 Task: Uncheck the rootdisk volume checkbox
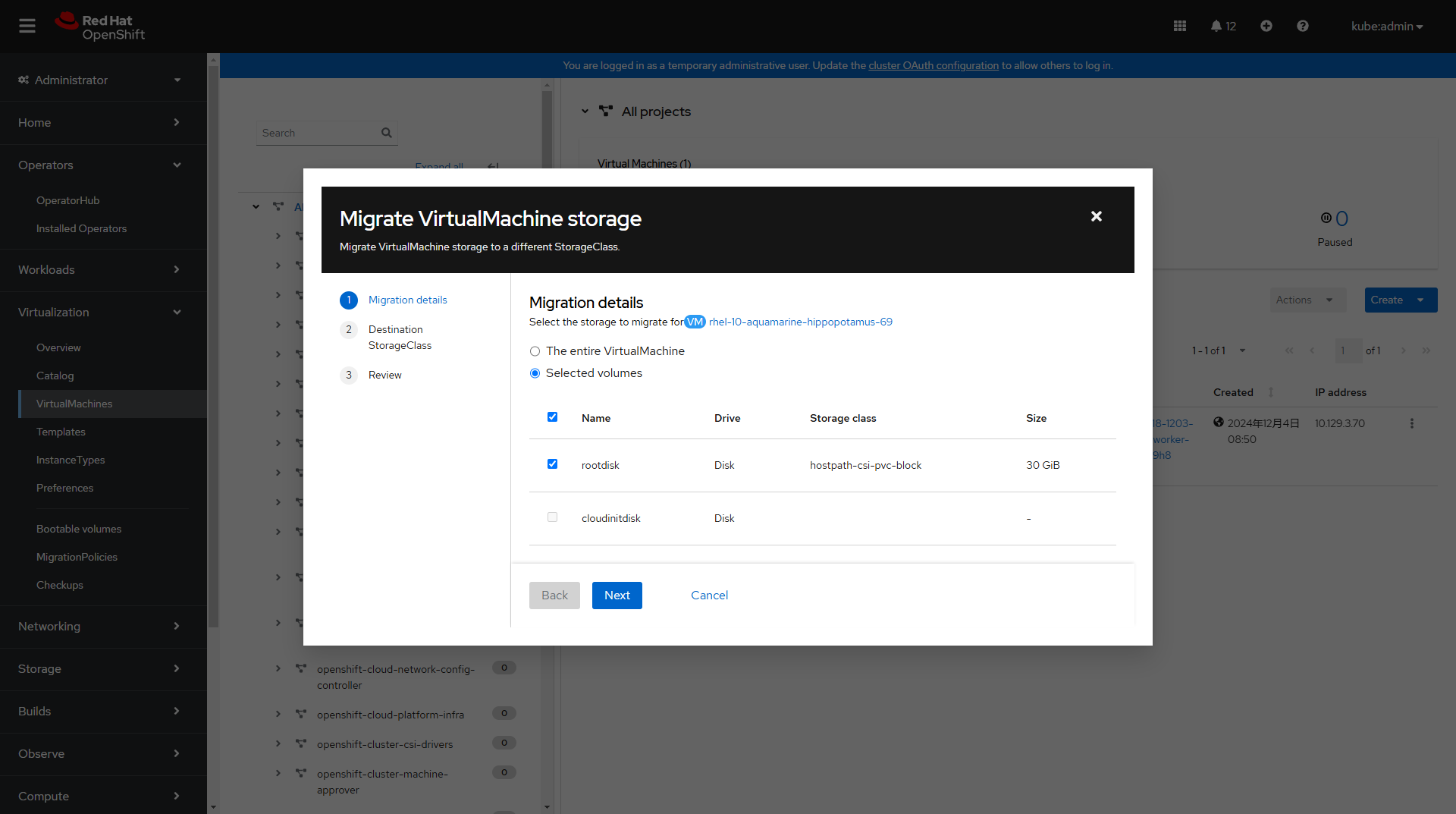point(552,464)
